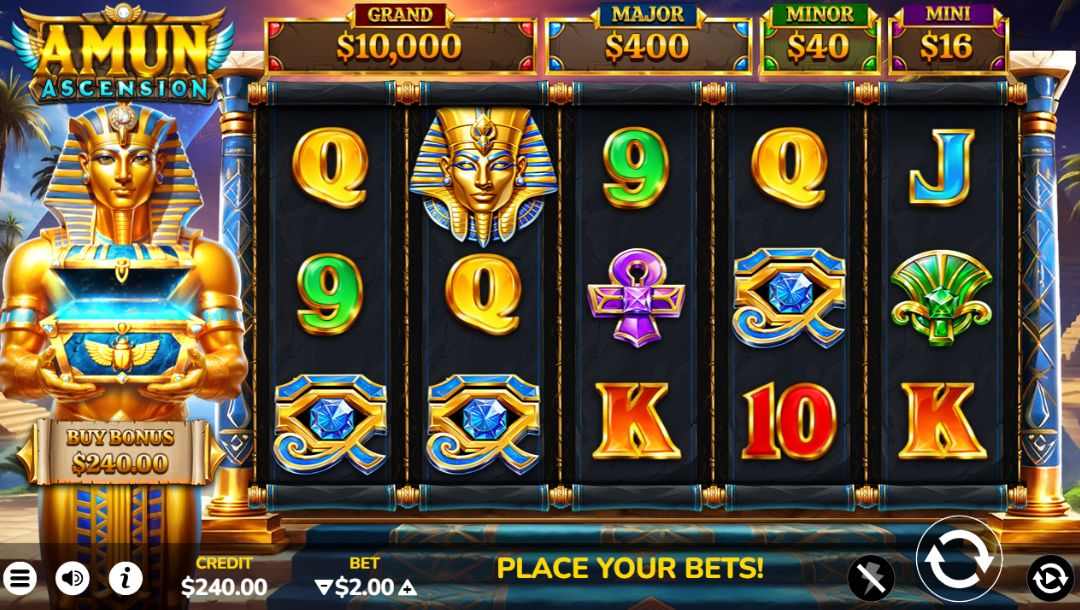
Task: Open the hamburger menu
Action: pos(19,578)
